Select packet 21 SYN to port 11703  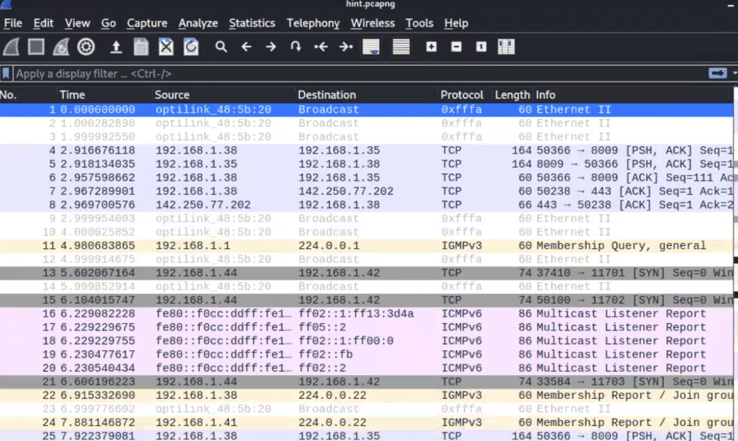click(x=366, y=382)
